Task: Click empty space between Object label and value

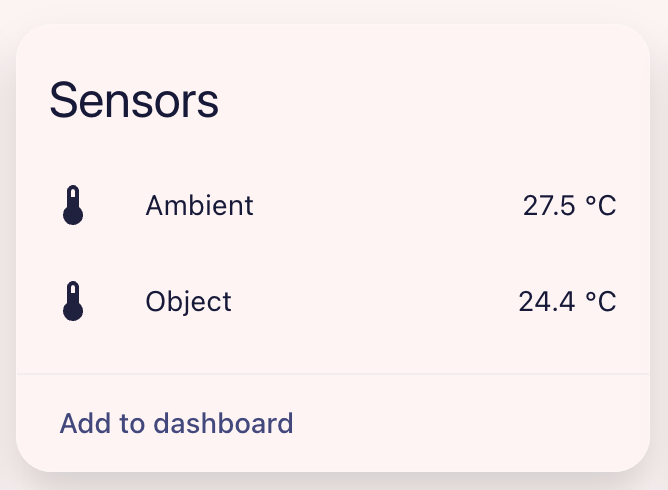Action: (380, 302)
